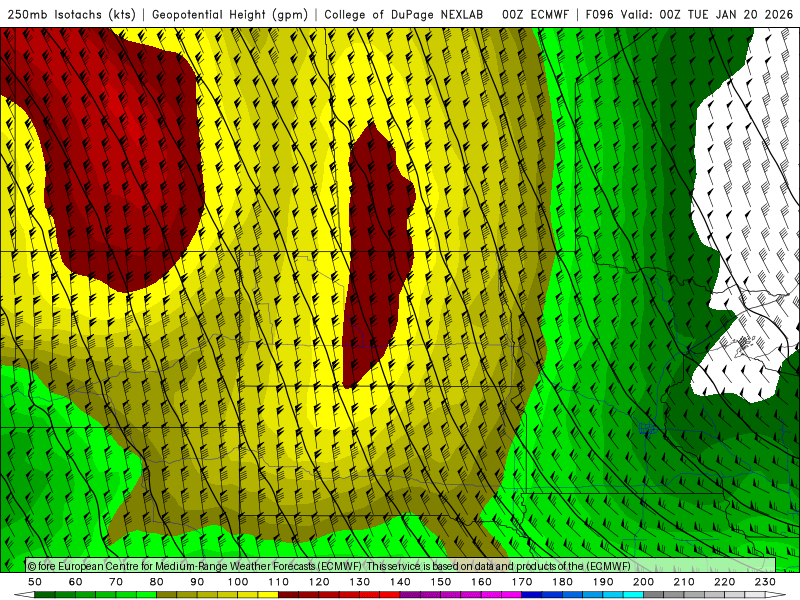The width and height of the screenshot is (800, 600).
Task: Click the "230" legend scale label
Action: (765, 582)
